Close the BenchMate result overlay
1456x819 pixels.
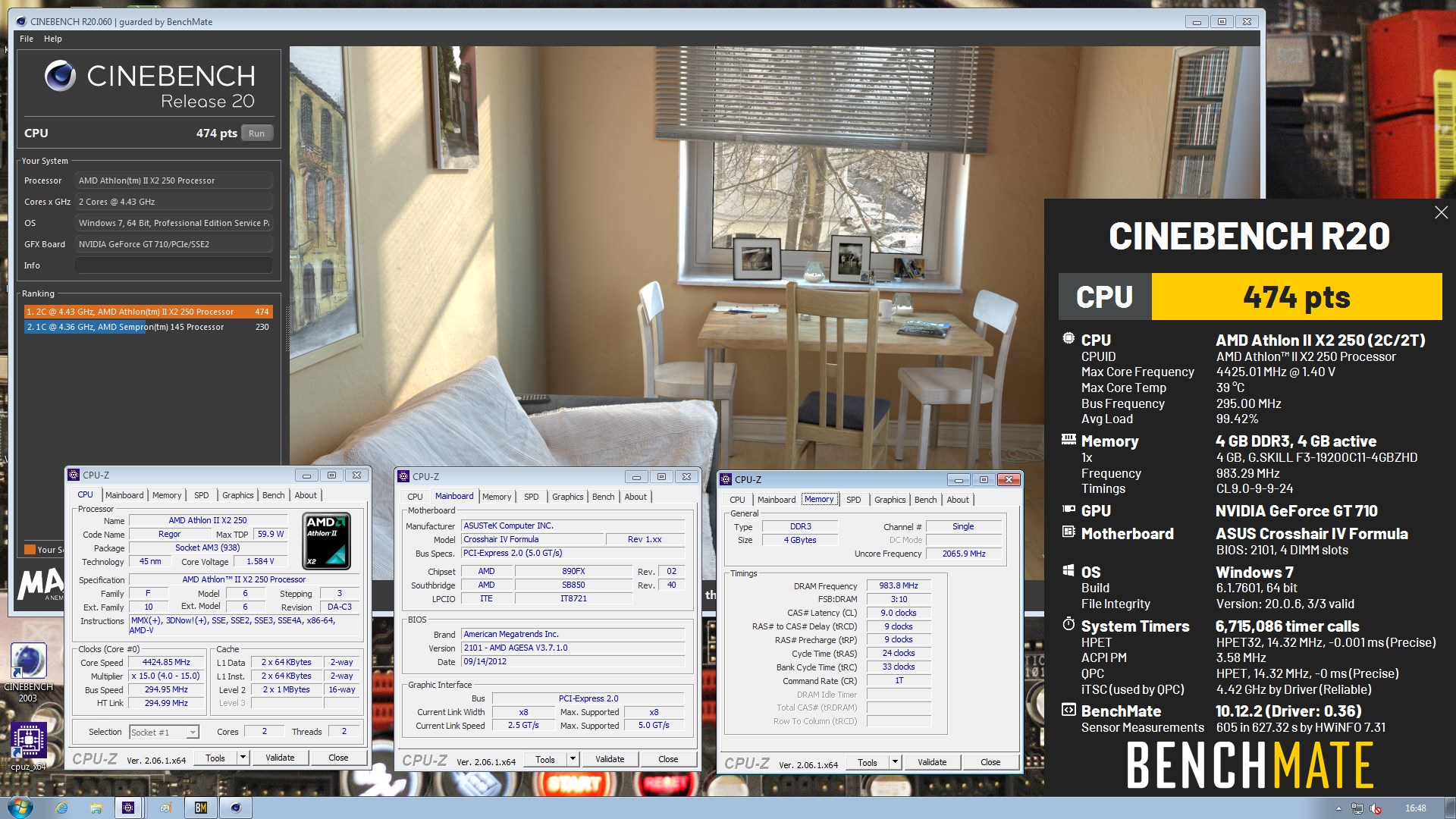click(1441, 213)
